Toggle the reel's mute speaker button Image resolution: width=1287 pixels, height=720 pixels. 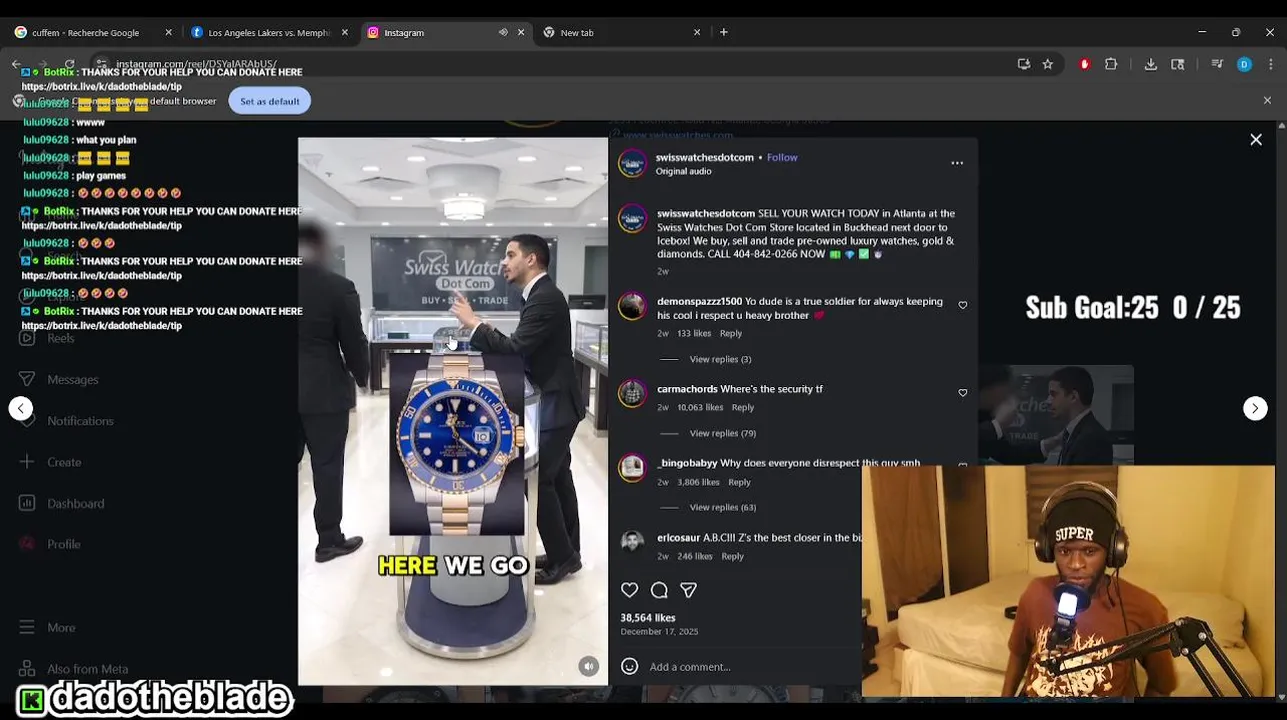click(x=589, y=667)
